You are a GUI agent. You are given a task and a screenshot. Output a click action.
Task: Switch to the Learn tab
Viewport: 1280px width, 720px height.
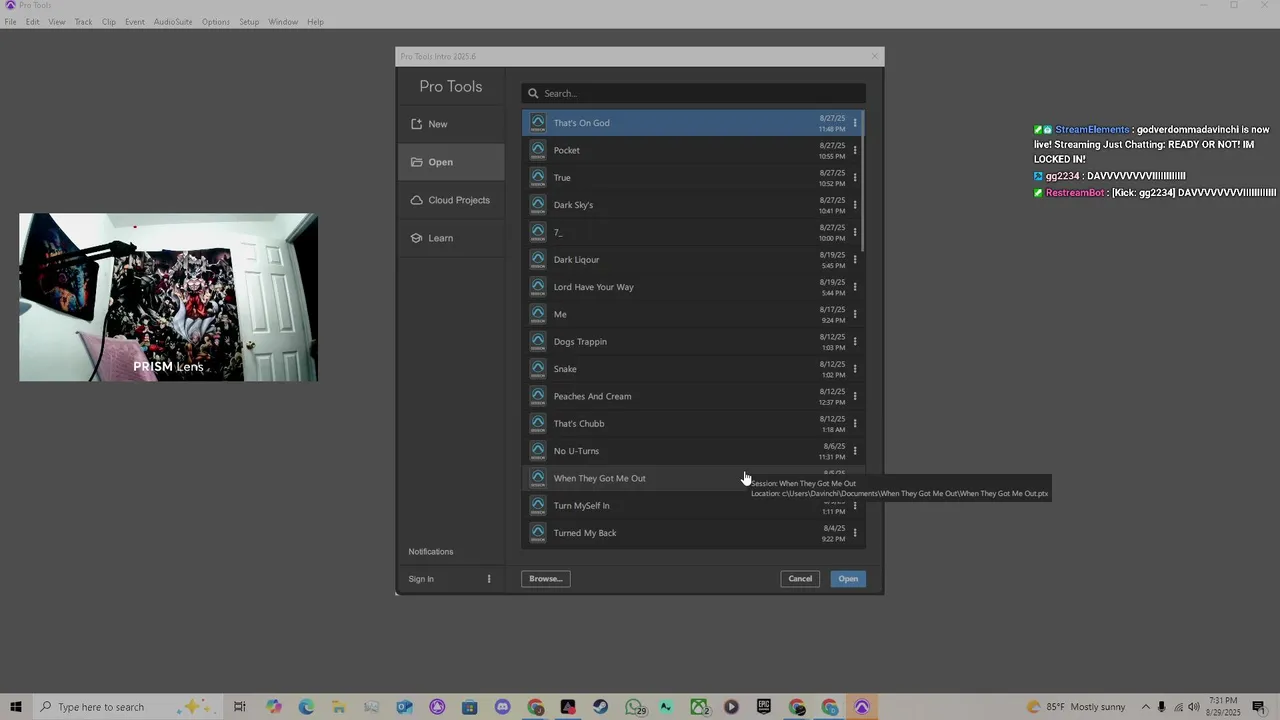pyautogui.click(x=451, y=238)
